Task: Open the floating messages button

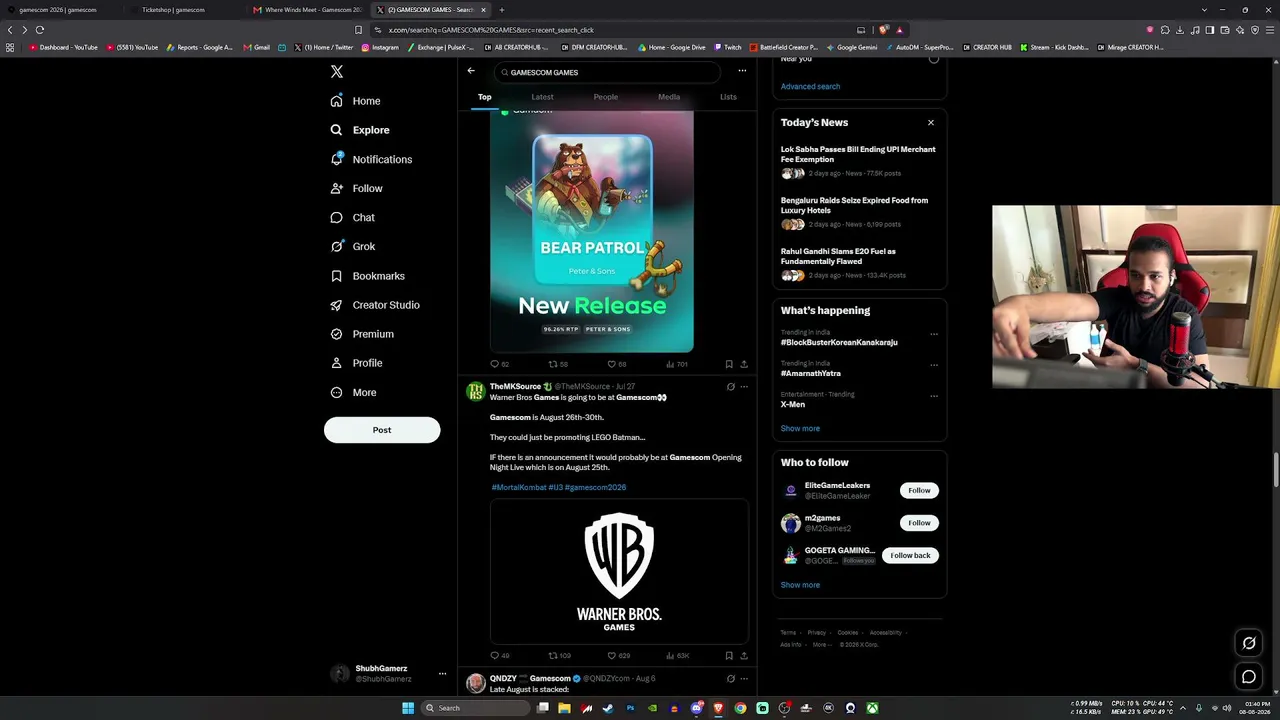Action: pyautogui.click(x=1249, y=677)
